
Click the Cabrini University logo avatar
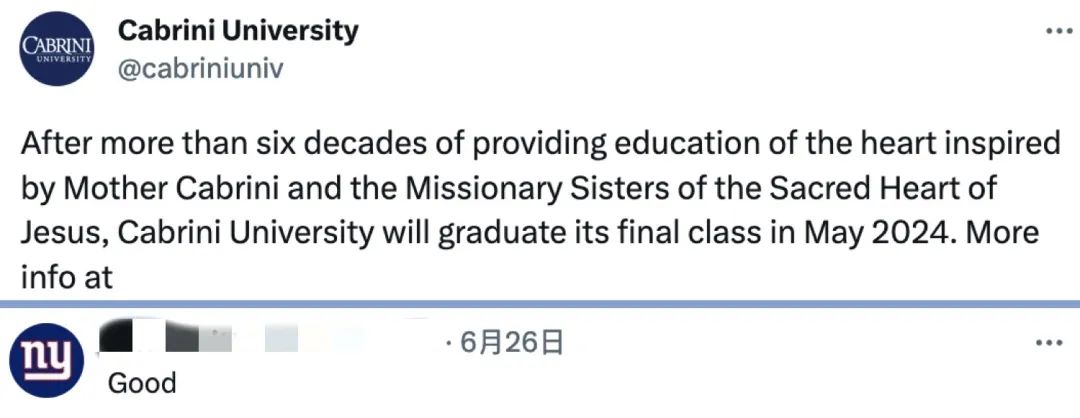pos(56,50)
